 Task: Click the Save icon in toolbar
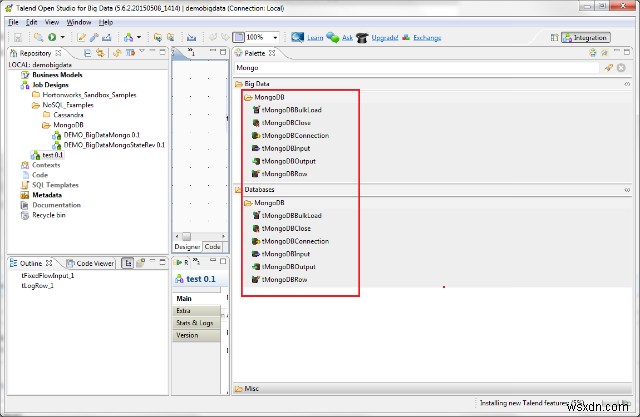18,38
